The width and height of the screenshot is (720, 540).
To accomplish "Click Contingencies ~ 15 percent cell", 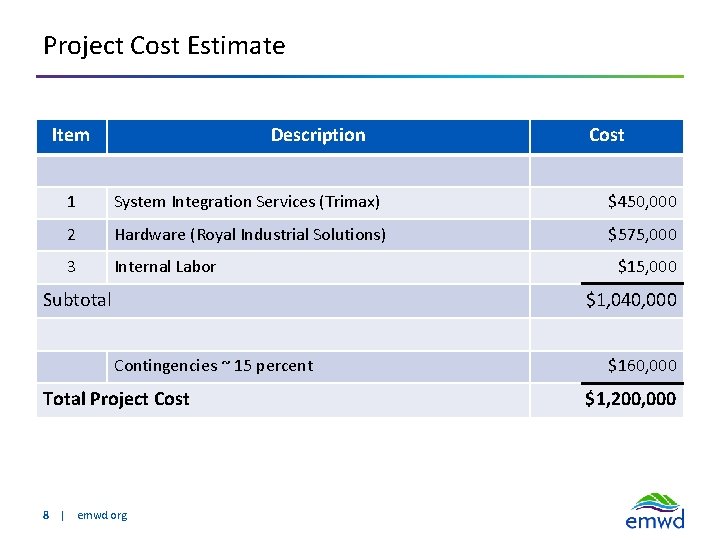I will pyautogui.click(x=318, y=366).
